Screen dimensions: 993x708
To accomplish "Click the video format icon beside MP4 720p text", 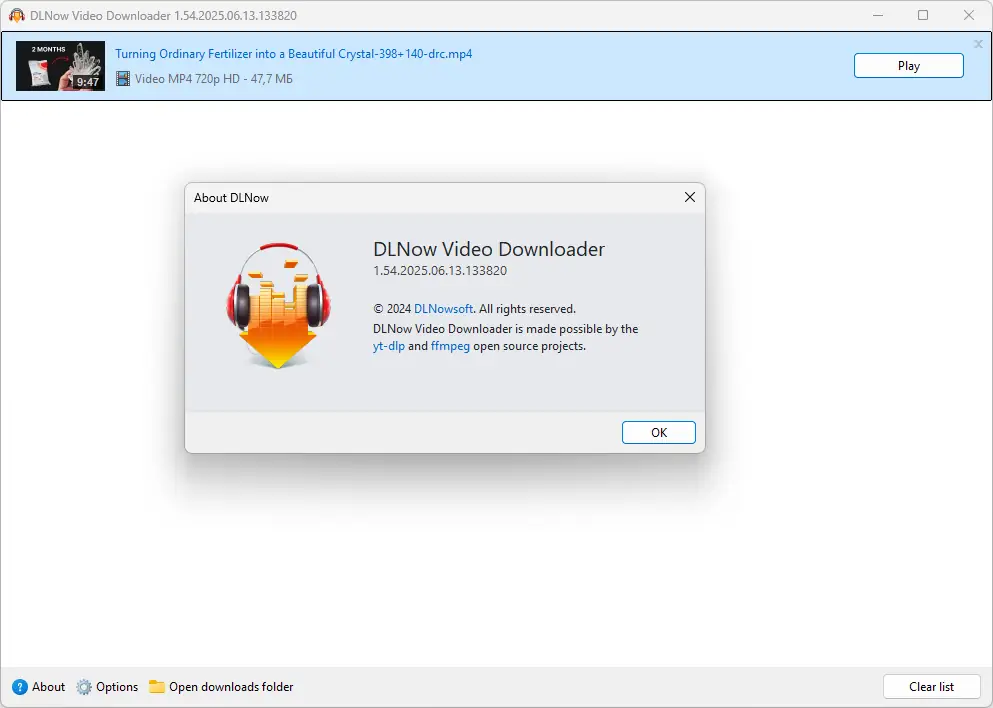I will coord(123,78).
